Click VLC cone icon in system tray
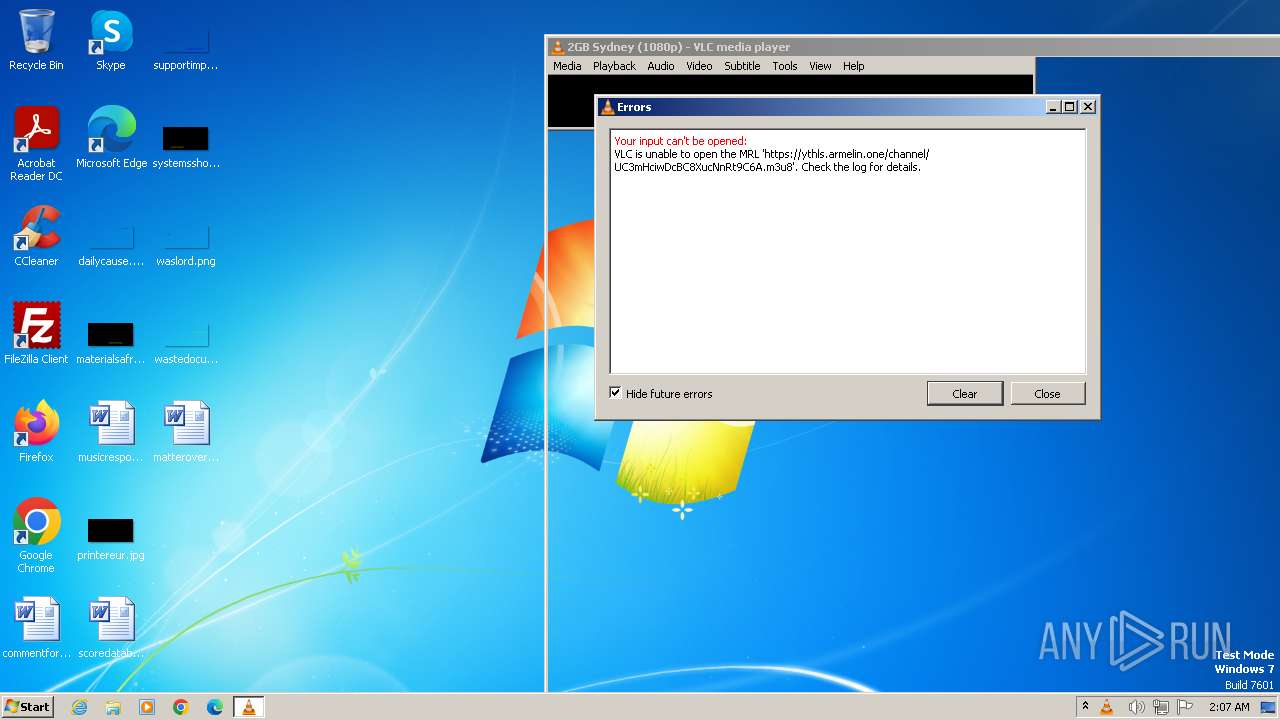 (x=1107, y=707)
